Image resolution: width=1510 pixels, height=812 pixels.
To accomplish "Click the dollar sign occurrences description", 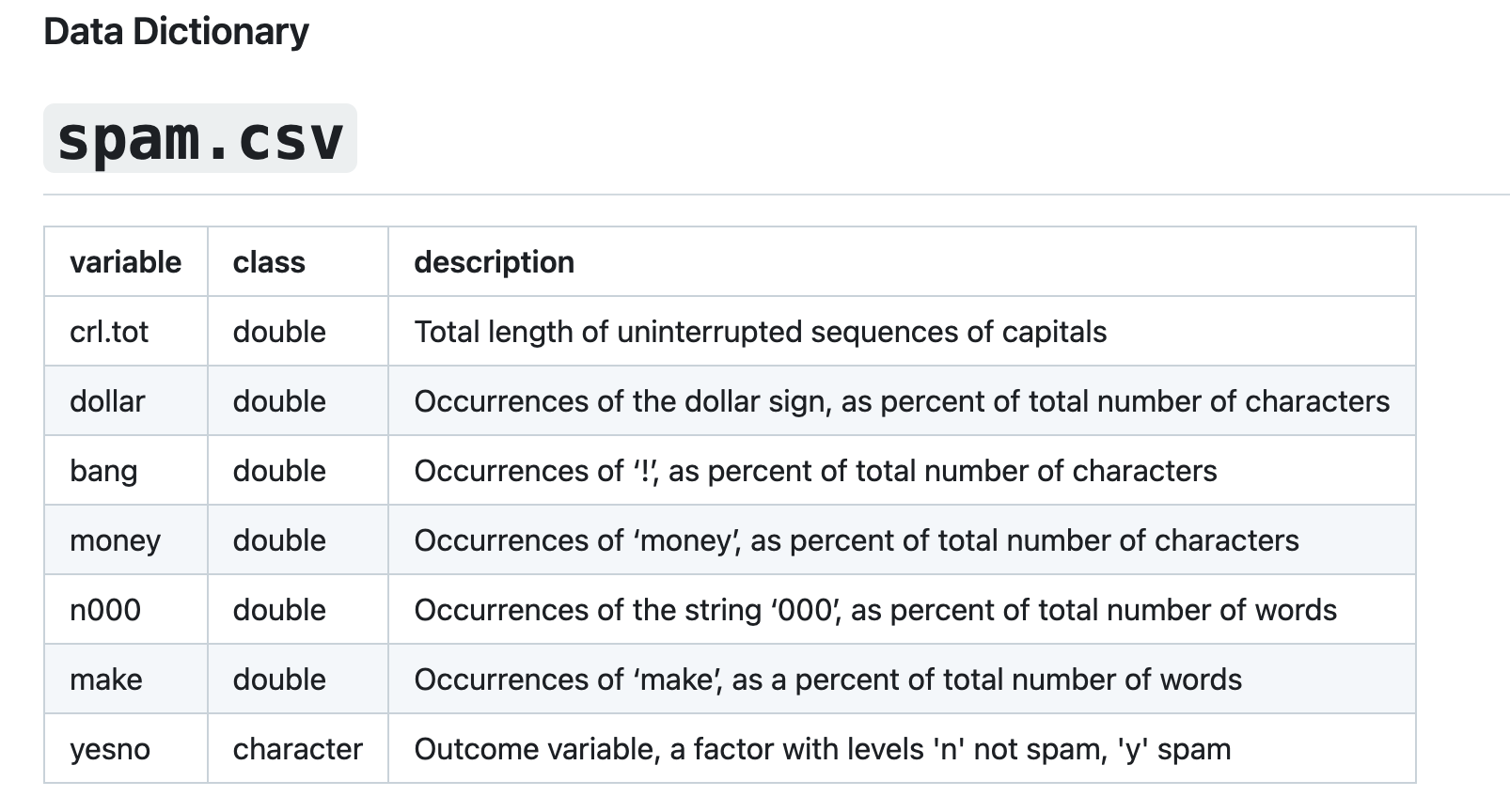I will 901,401.
